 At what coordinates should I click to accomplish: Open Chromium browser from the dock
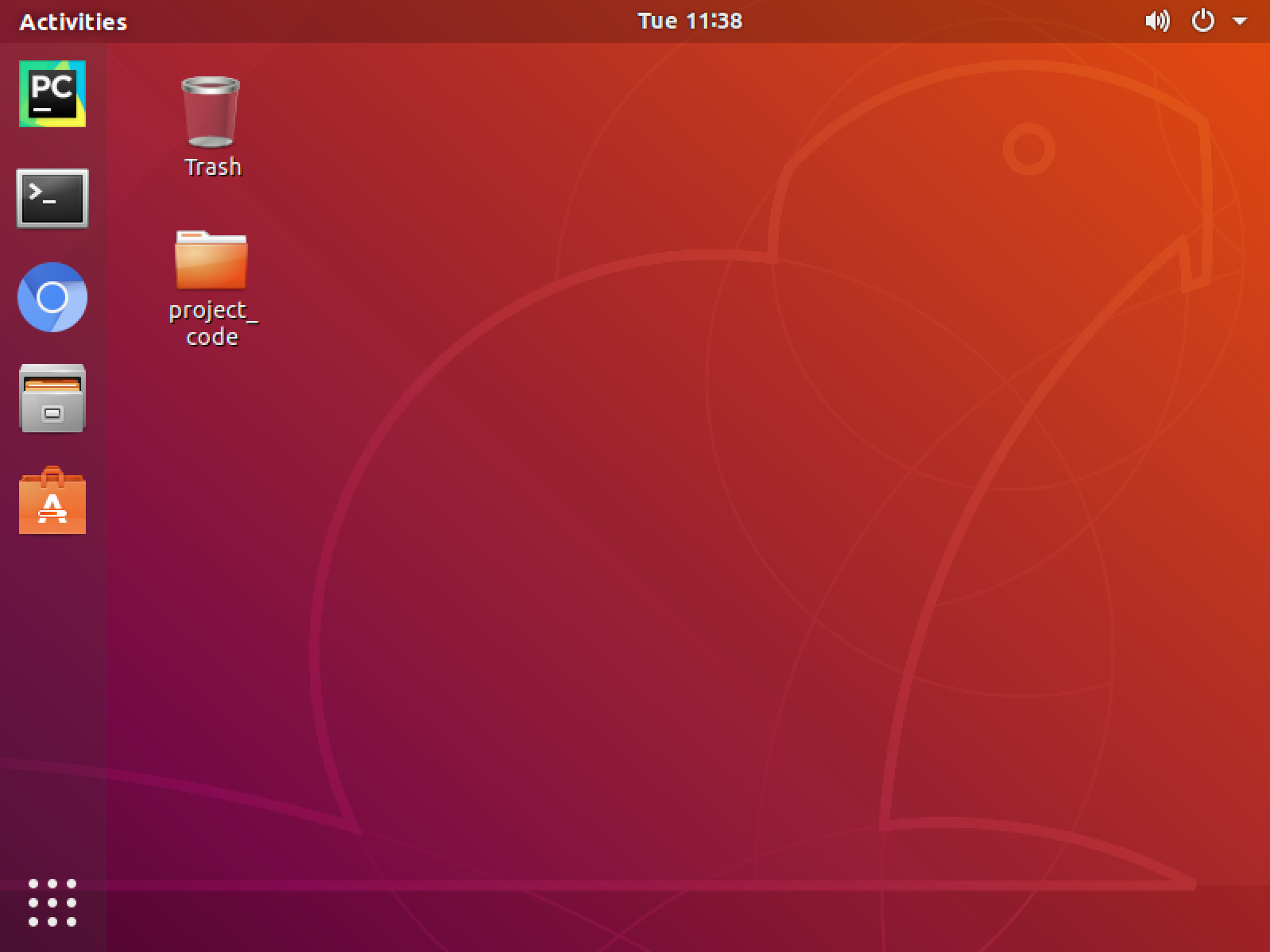point(52,297)
